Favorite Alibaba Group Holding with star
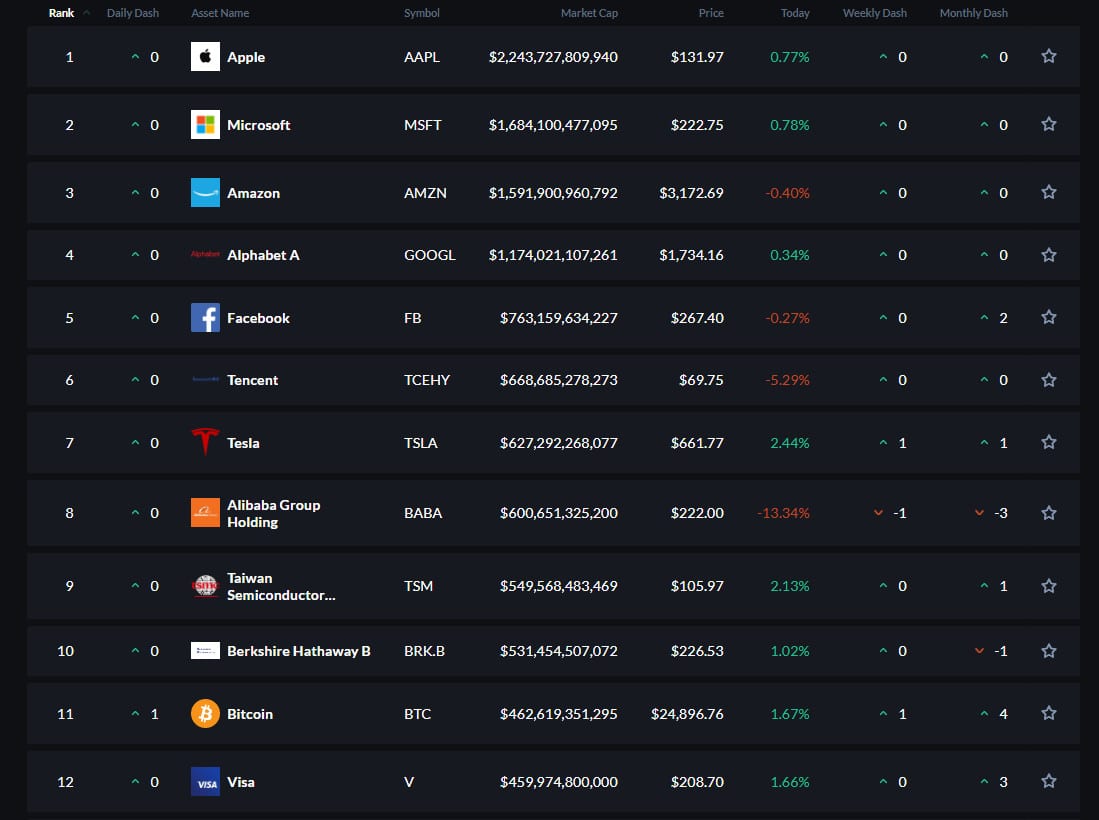1099x820 pixels. pyautogui.click(x=1049, y=512)
